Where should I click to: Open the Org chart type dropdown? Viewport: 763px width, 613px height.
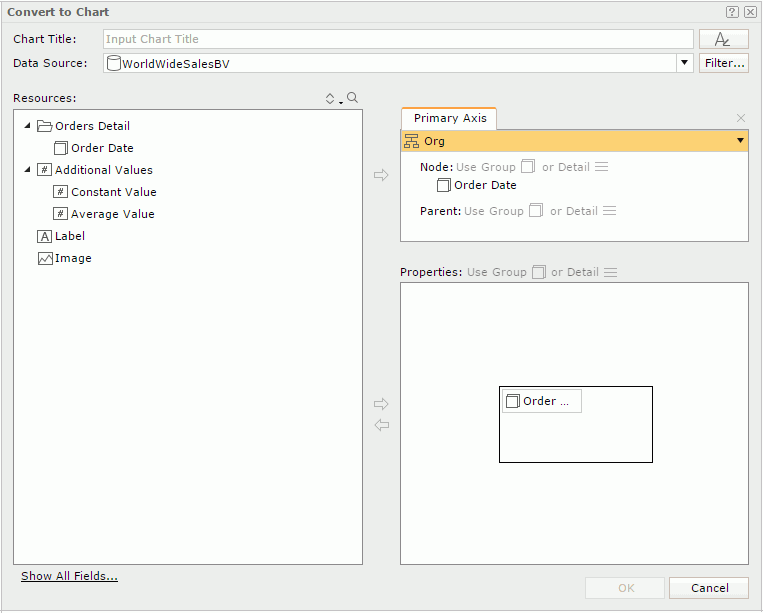coord(740,141)
